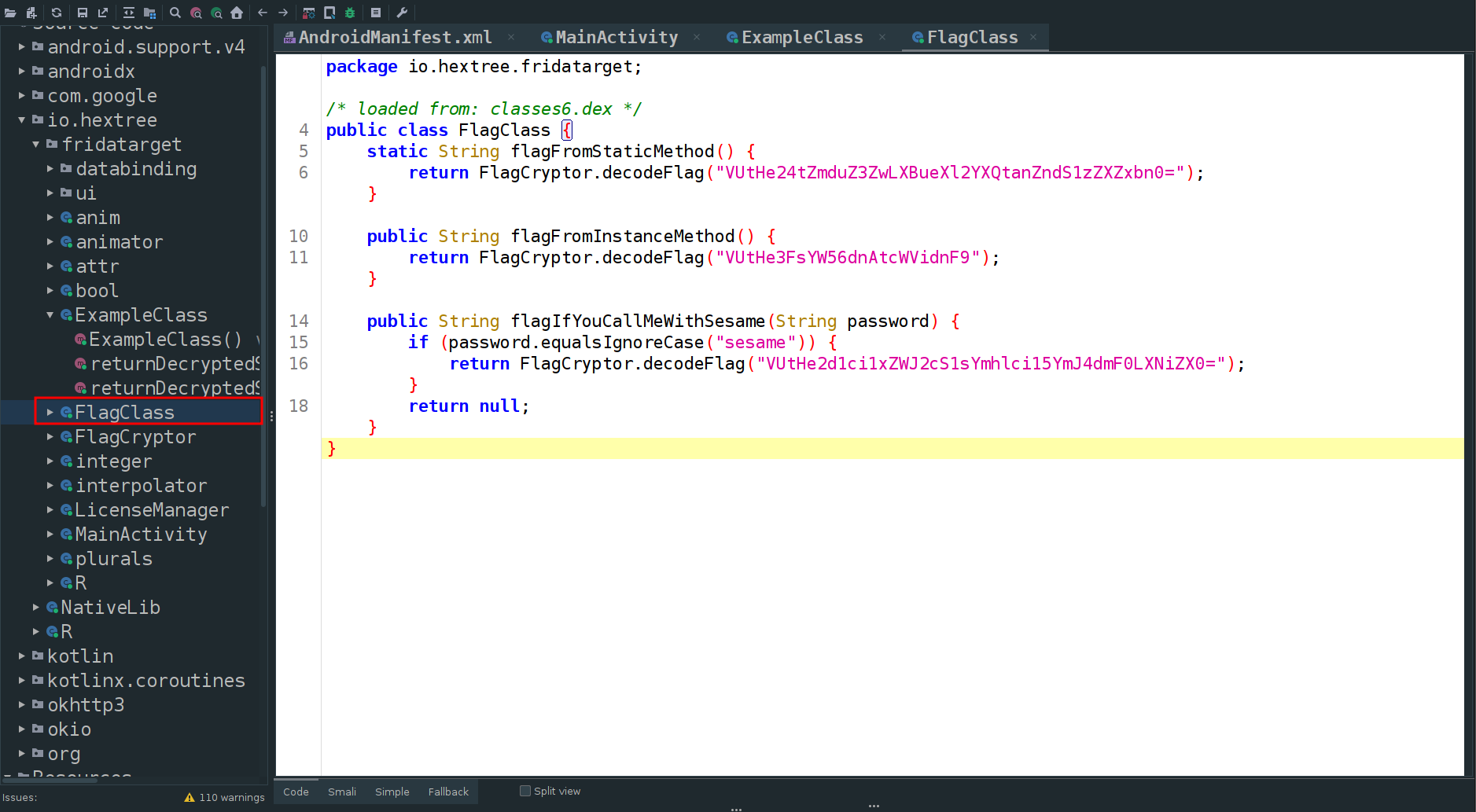Close the FlagClass tab
This screenshot has width=1476, height=812.
click(x=1033, y=37)
